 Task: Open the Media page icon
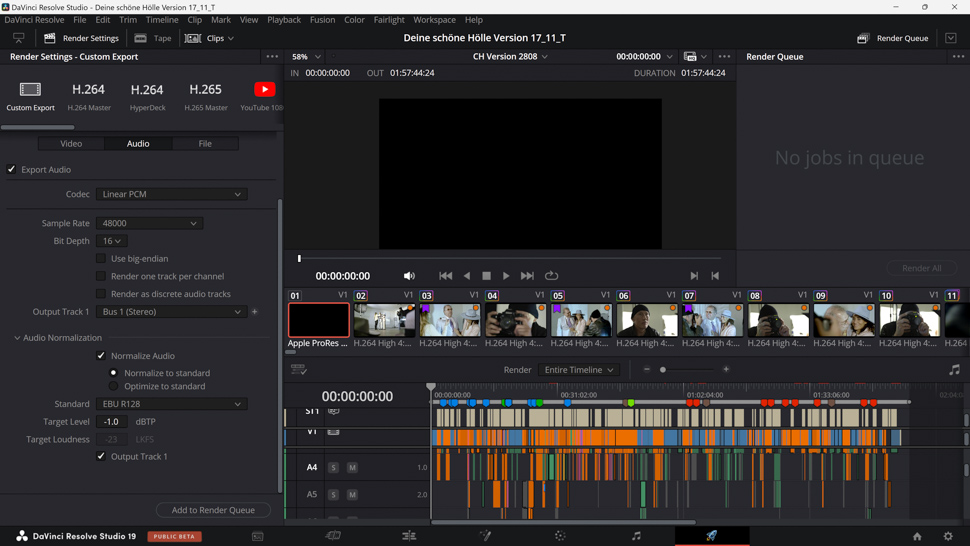[257, 536]
